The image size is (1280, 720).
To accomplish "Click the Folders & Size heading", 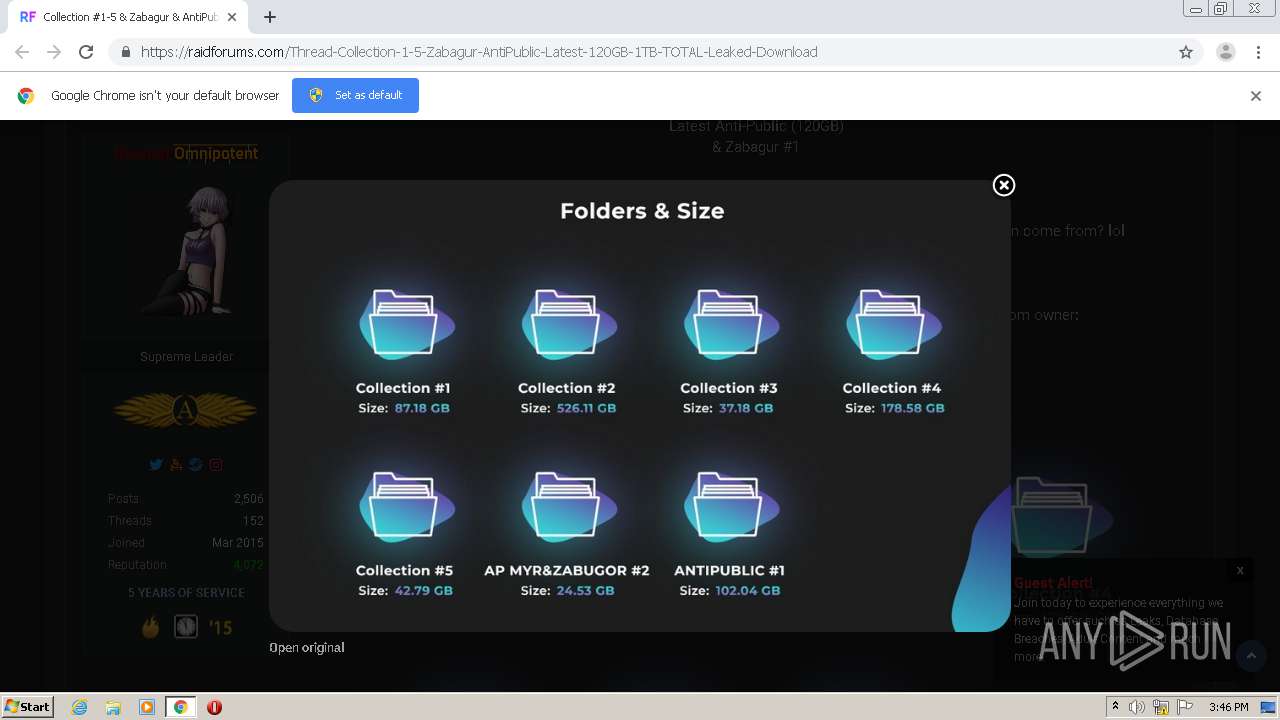I will pyautogui.click(x=642, y=211).
